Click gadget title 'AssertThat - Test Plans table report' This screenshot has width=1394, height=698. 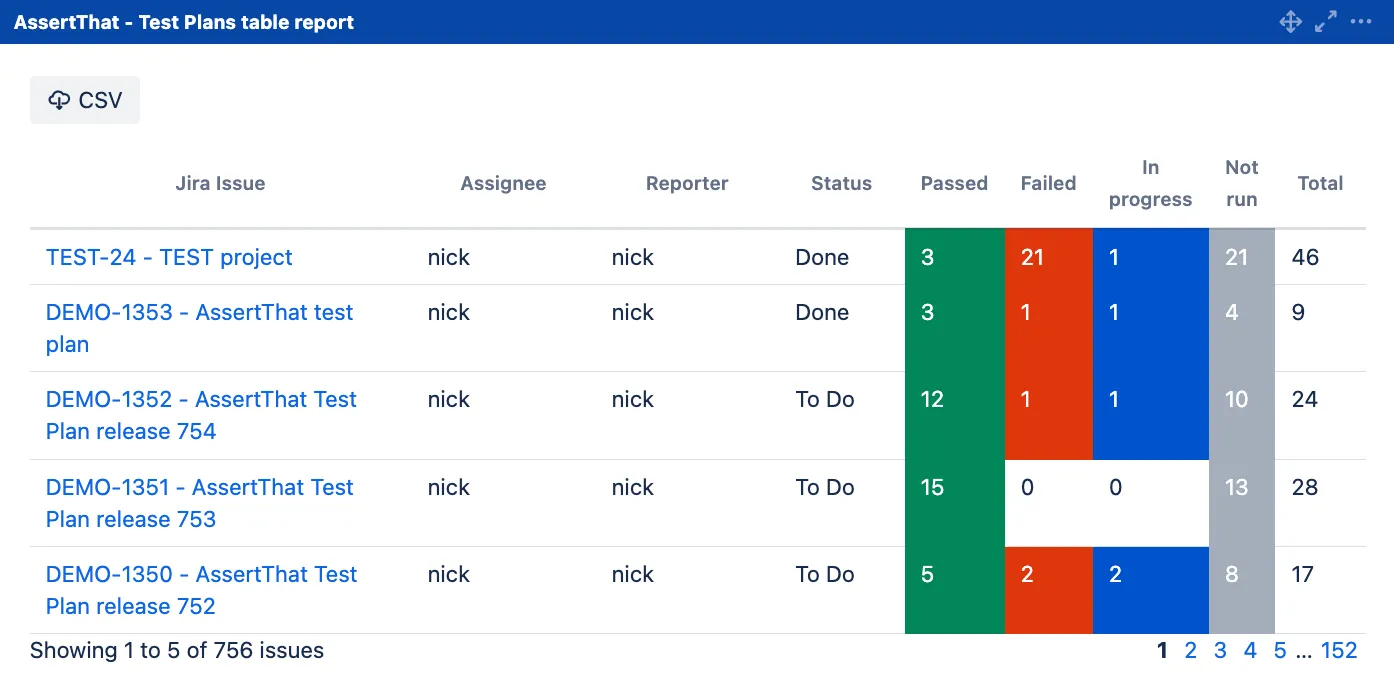[x=184, y=22]
